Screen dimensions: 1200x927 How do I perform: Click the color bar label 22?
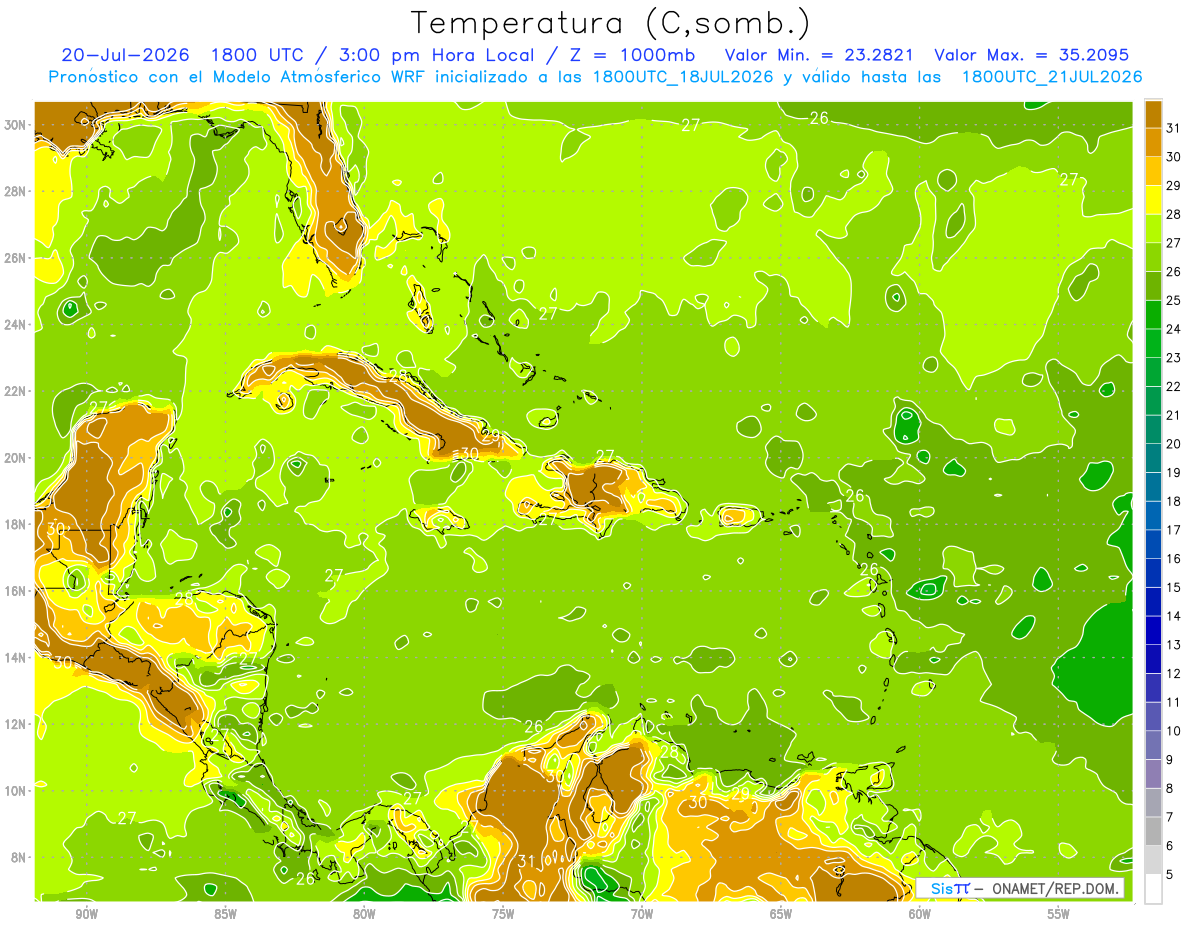1173,386
